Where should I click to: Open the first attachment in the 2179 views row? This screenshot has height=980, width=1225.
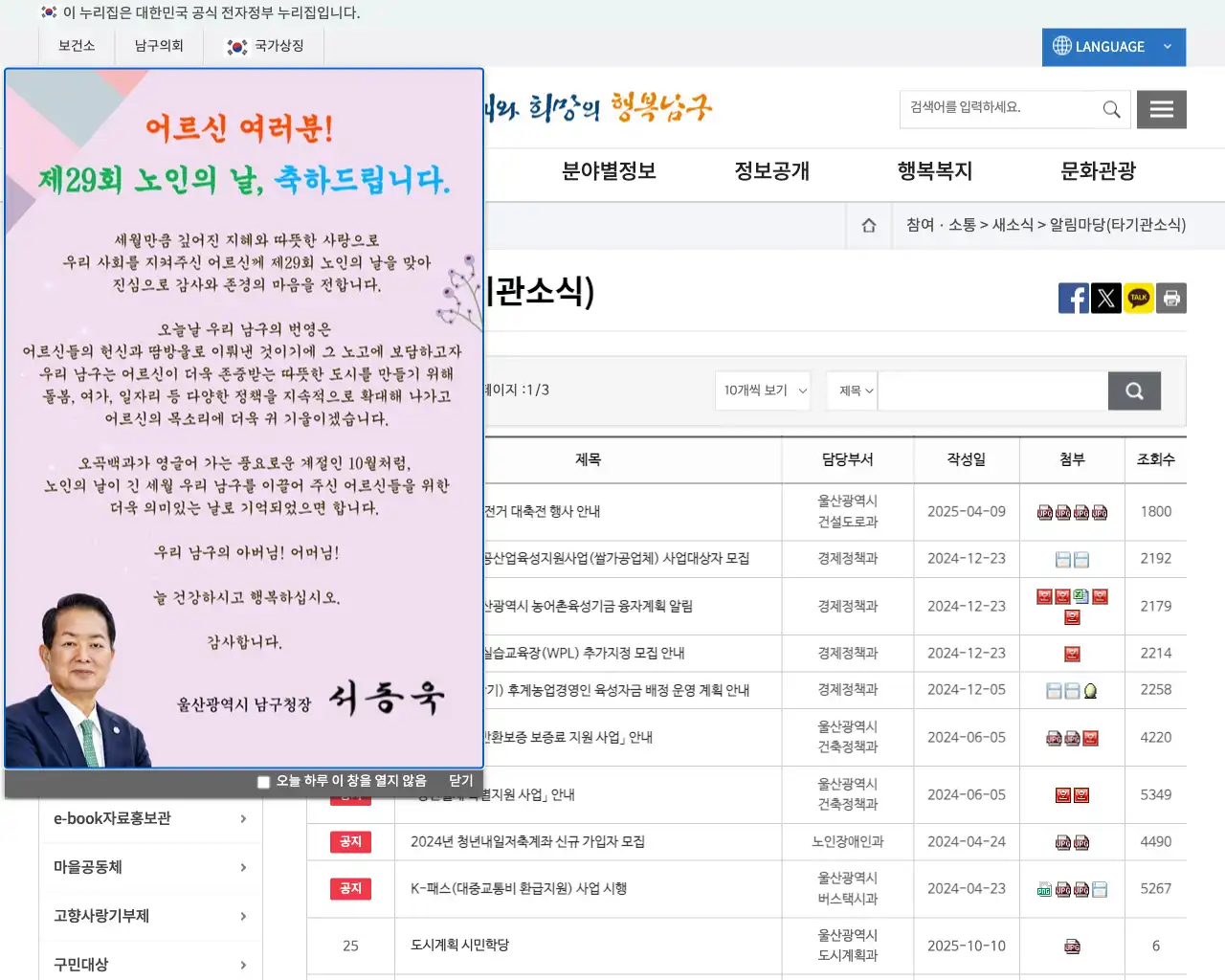1044,596
